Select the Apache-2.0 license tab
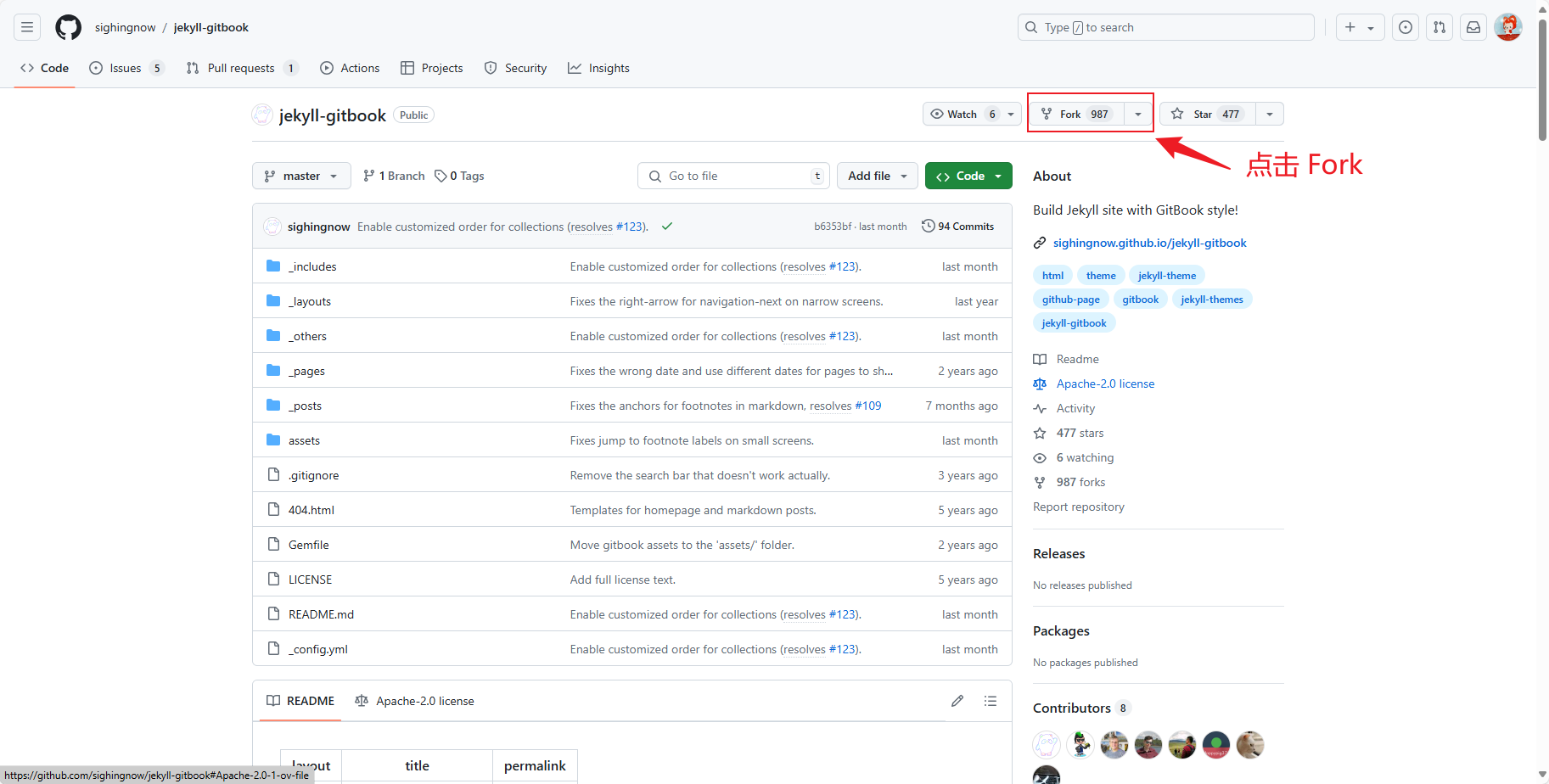This screenshot has height=784, width=1549. (414, 701)
